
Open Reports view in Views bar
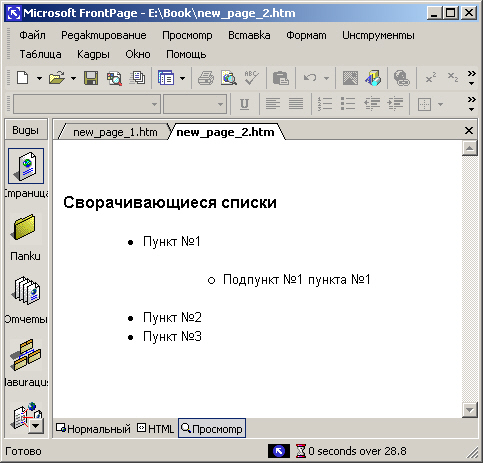point(26,300)
